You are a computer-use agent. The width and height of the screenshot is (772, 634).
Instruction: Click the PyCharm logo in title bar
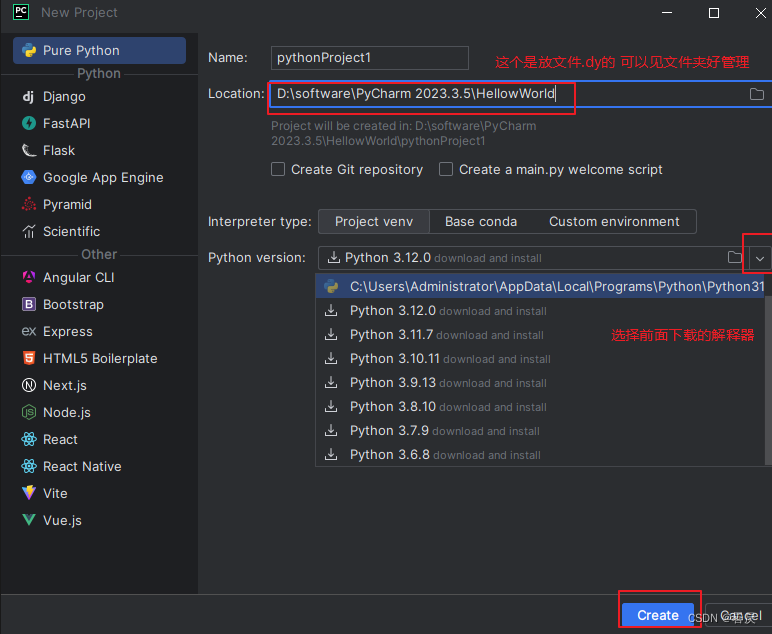pos(21,12)
